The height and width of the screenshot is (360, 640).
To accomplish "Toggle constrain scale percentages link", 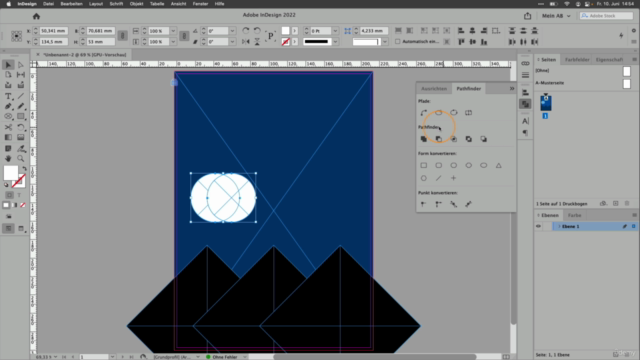I will 184,36.
